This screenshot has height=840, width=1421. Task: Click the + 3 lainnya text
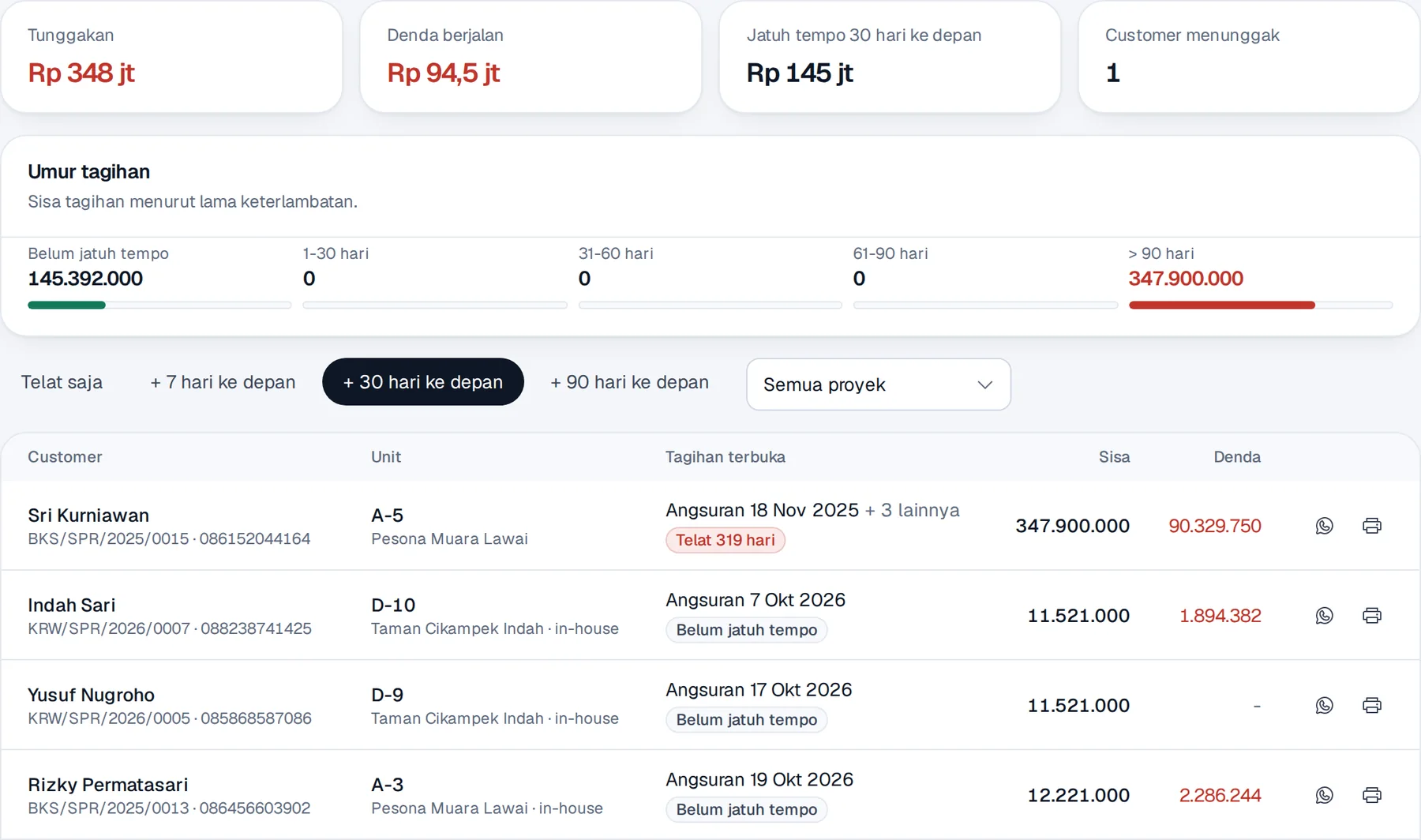913,510
